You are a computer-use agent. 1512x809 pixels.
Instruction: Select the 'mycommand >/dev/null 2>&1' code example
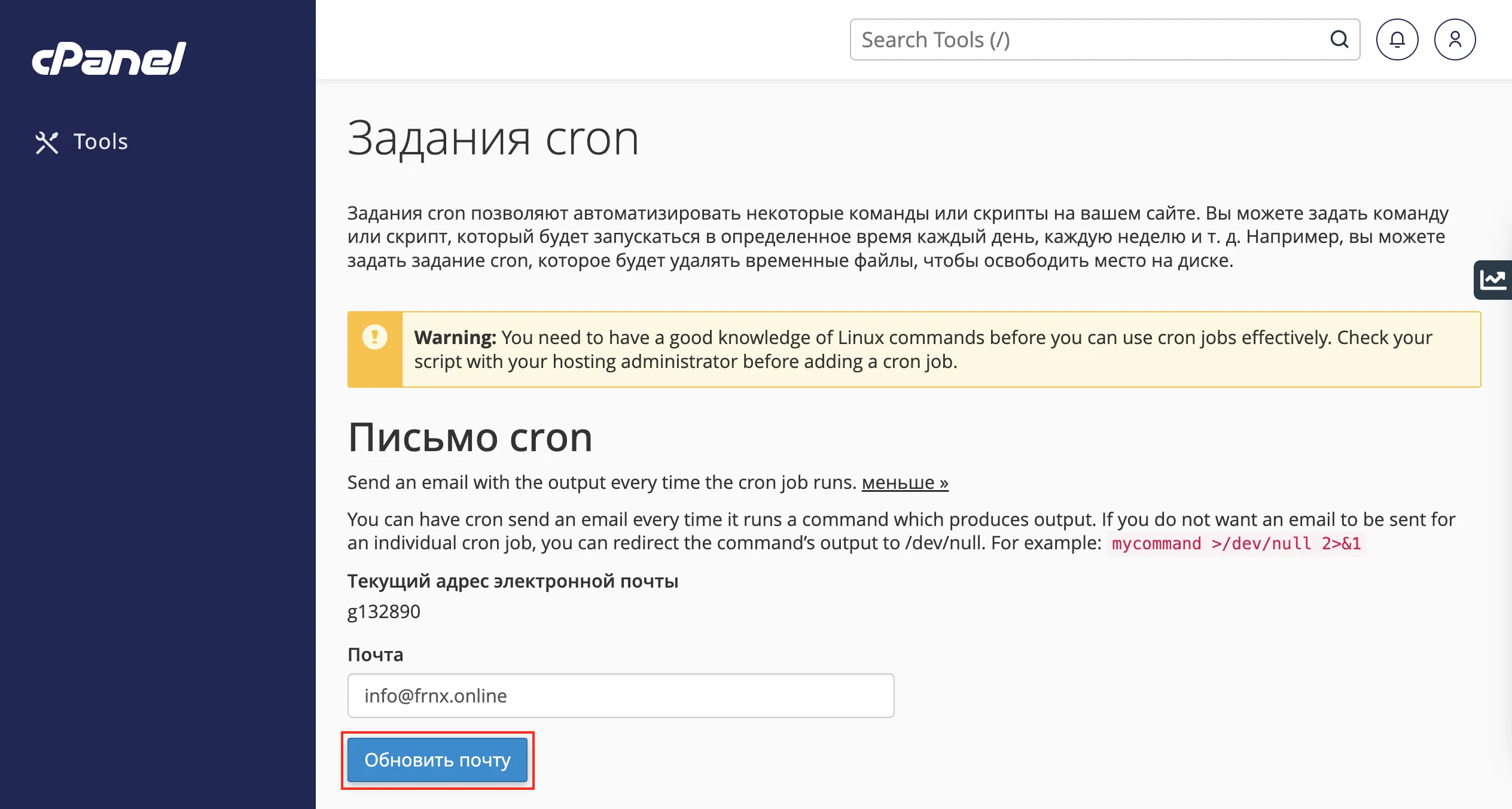1236,543
